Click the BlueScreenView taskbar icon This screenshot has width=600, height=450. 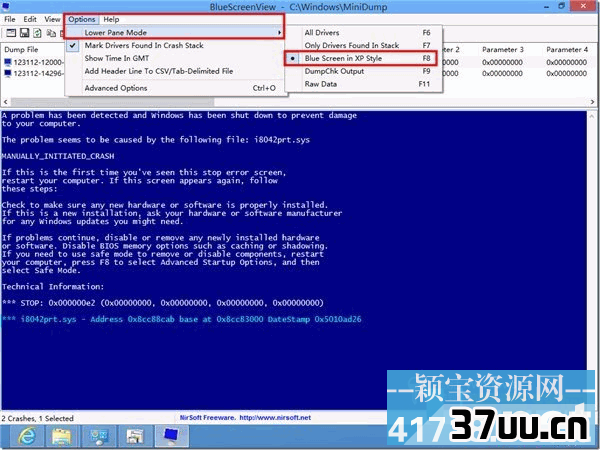click(171, 436)
